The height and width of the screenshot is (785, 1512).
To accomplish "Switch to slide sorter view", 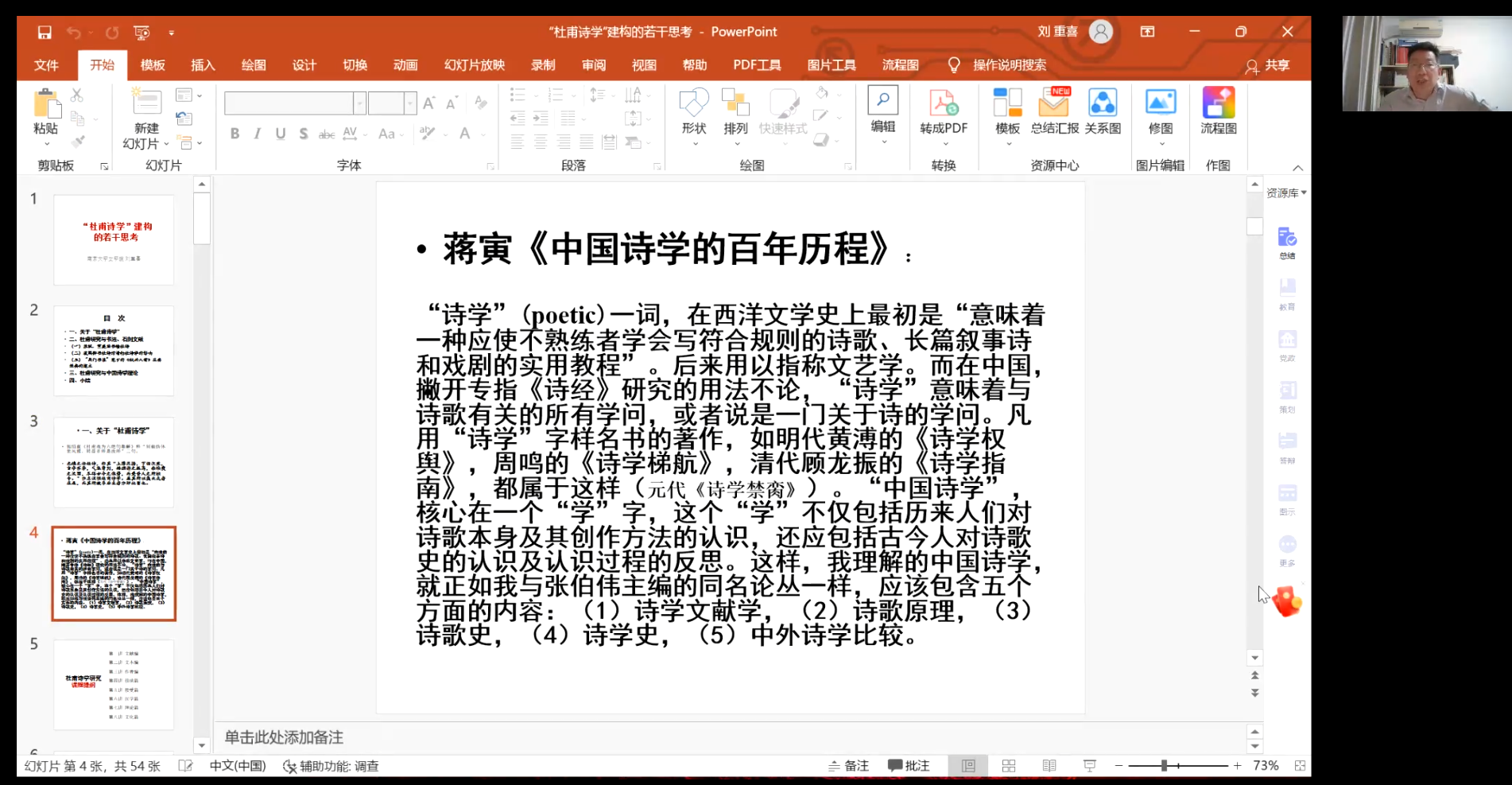I will (x=1009, y=766).
